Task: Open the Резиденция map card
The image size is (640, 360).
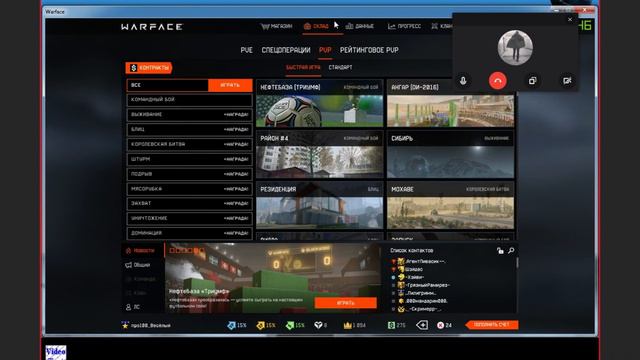Action: (320, 206)
